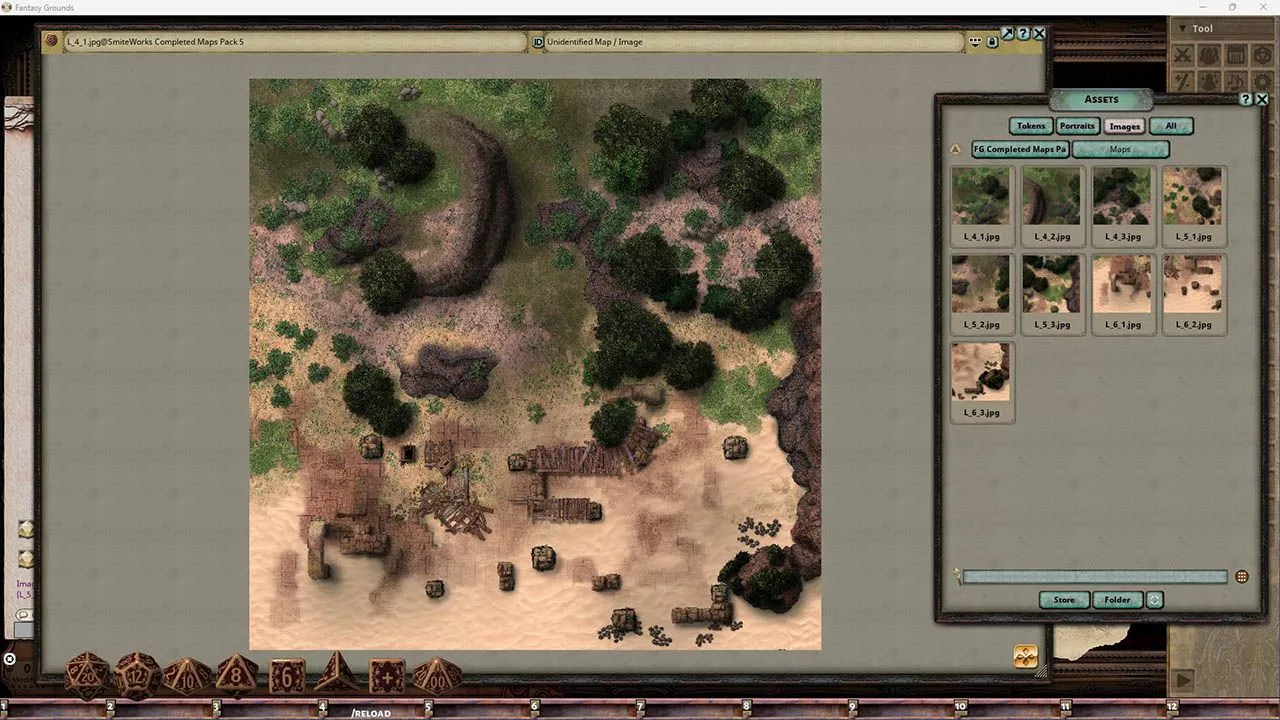Viewport: 1280px width, 720px height.
Task: Open the party sheet tool icon
Action: [x=1210, y=55]
